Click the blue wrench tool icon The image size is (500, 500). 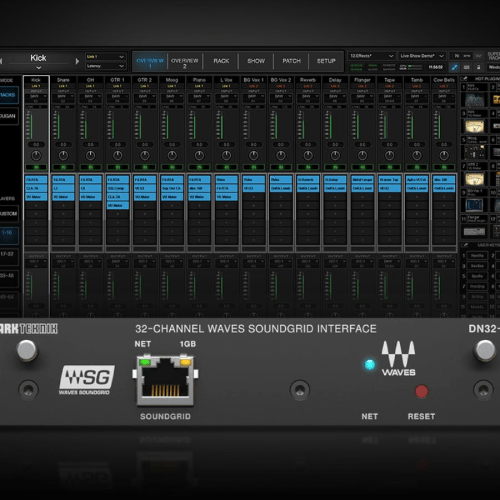pos(454,67)
